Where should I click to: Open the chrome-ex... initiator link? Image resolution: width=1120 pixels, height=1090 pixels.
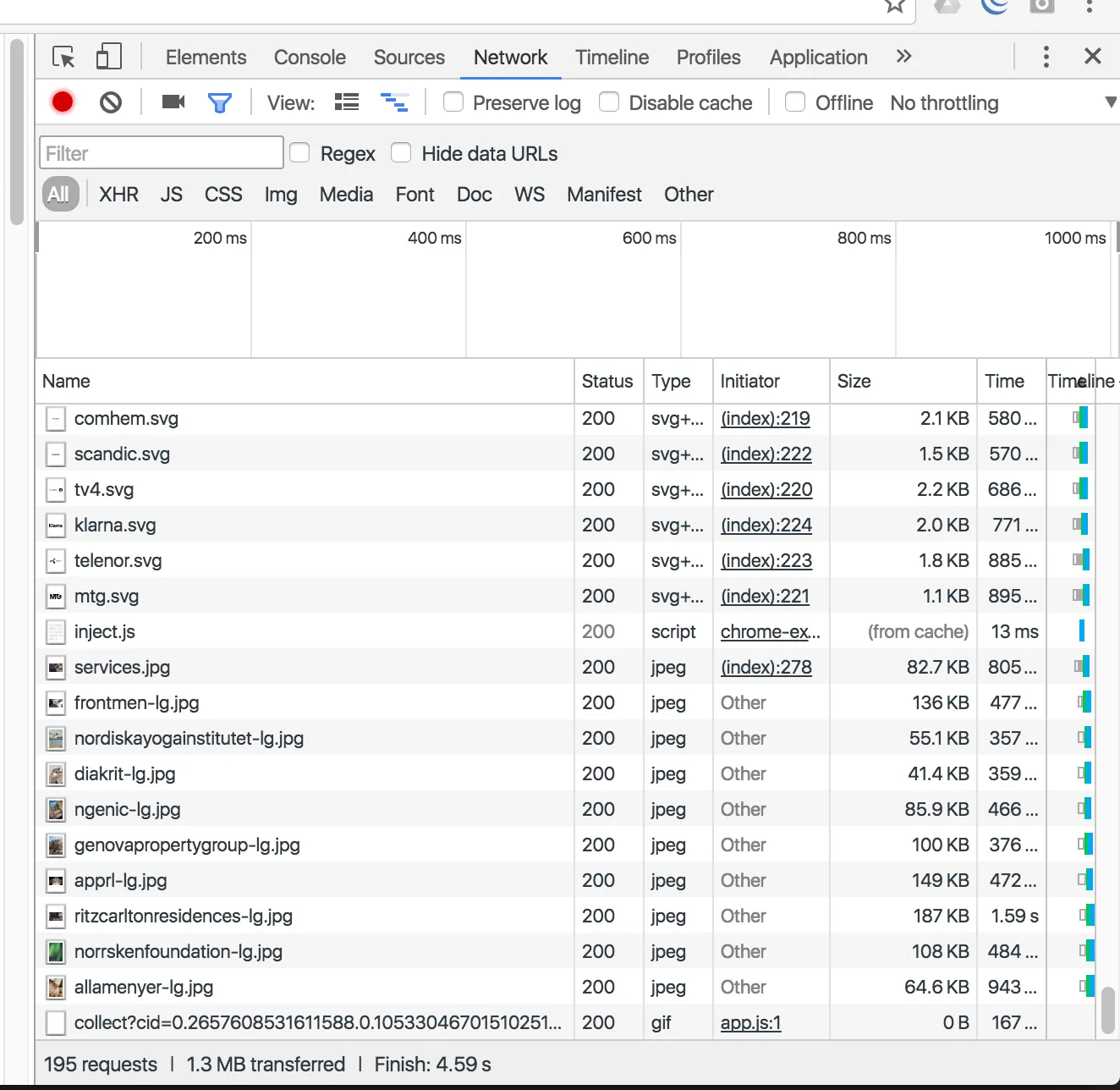tap(771, 631)
